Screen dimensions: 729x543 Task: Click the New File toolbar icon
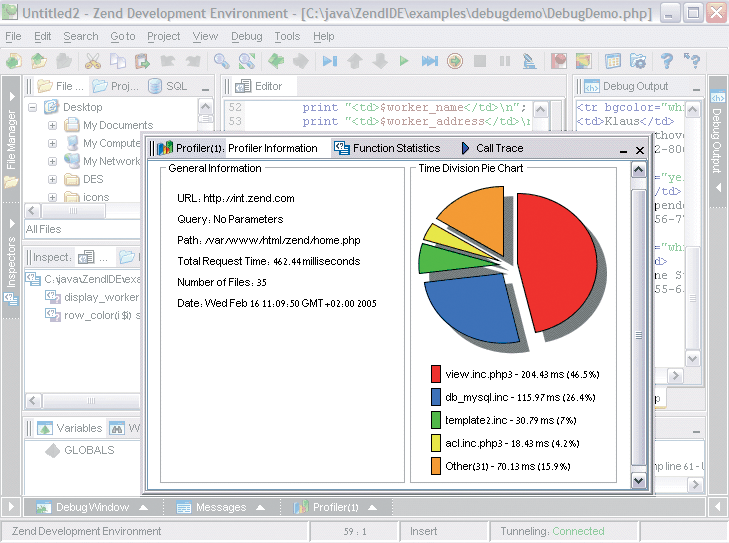click(x=14, y=61)
